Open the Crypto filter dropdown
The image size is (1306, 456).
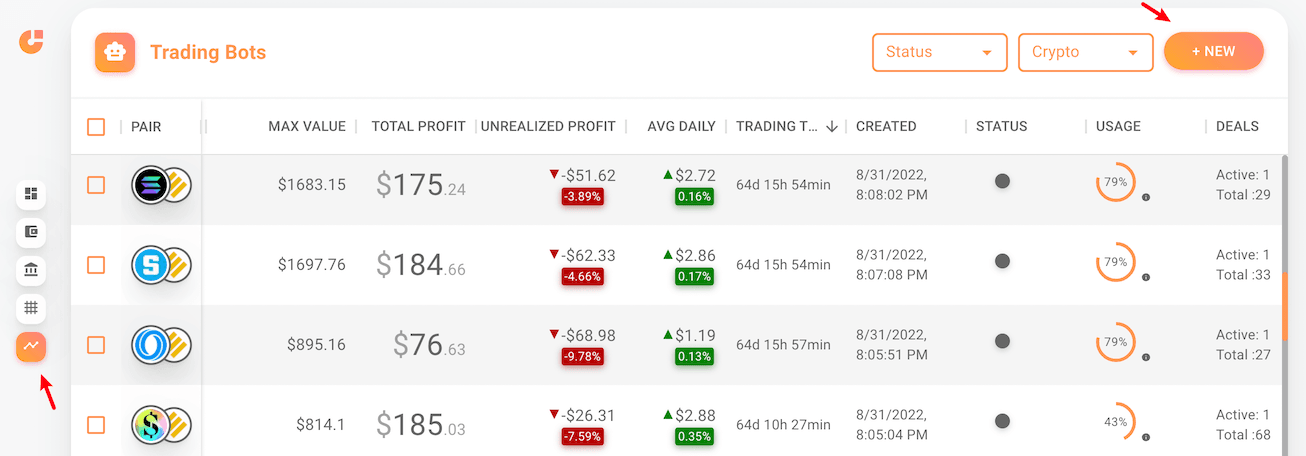[1085, 52]
